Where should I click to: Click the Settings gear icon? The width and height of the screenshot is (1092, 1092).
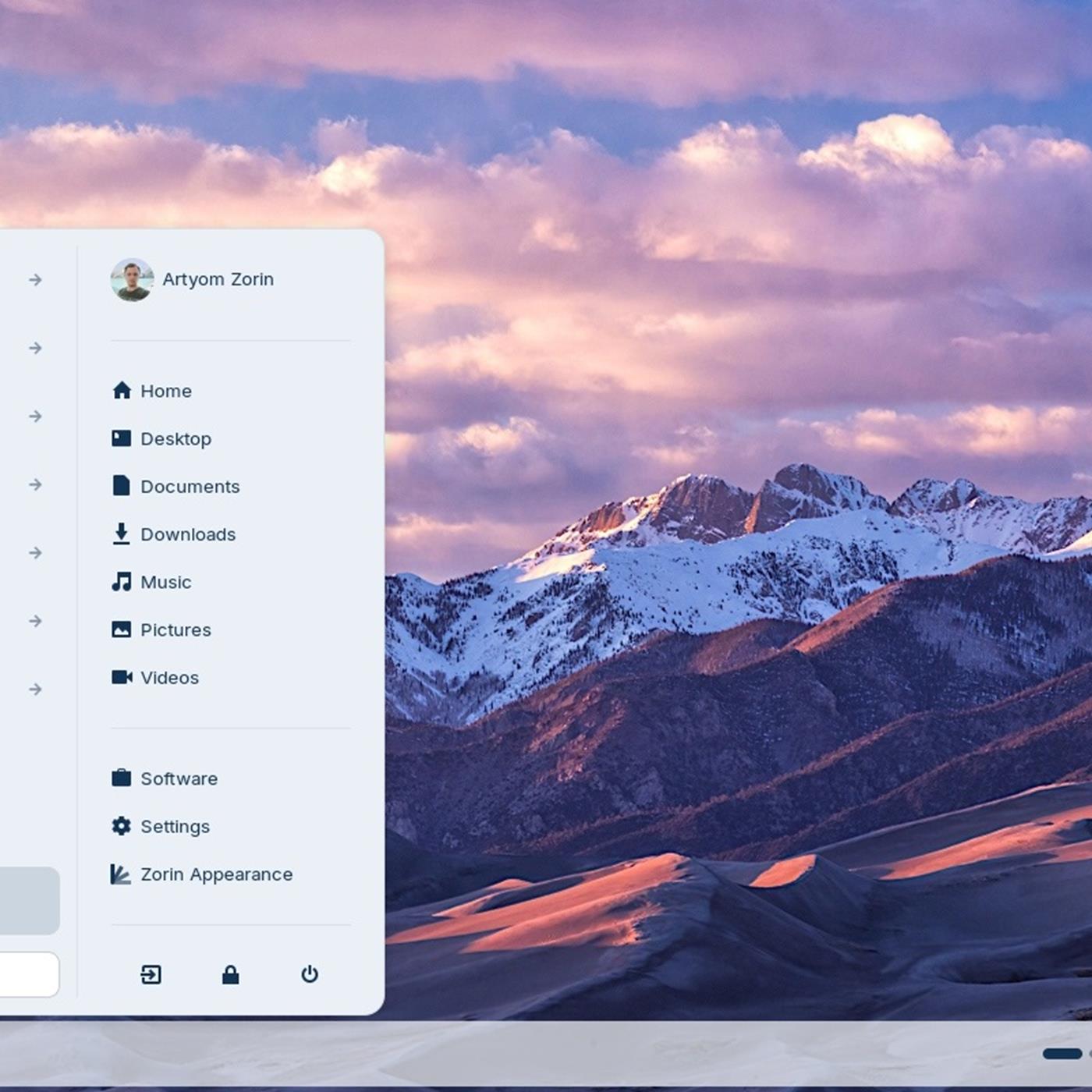pos(122,826)
